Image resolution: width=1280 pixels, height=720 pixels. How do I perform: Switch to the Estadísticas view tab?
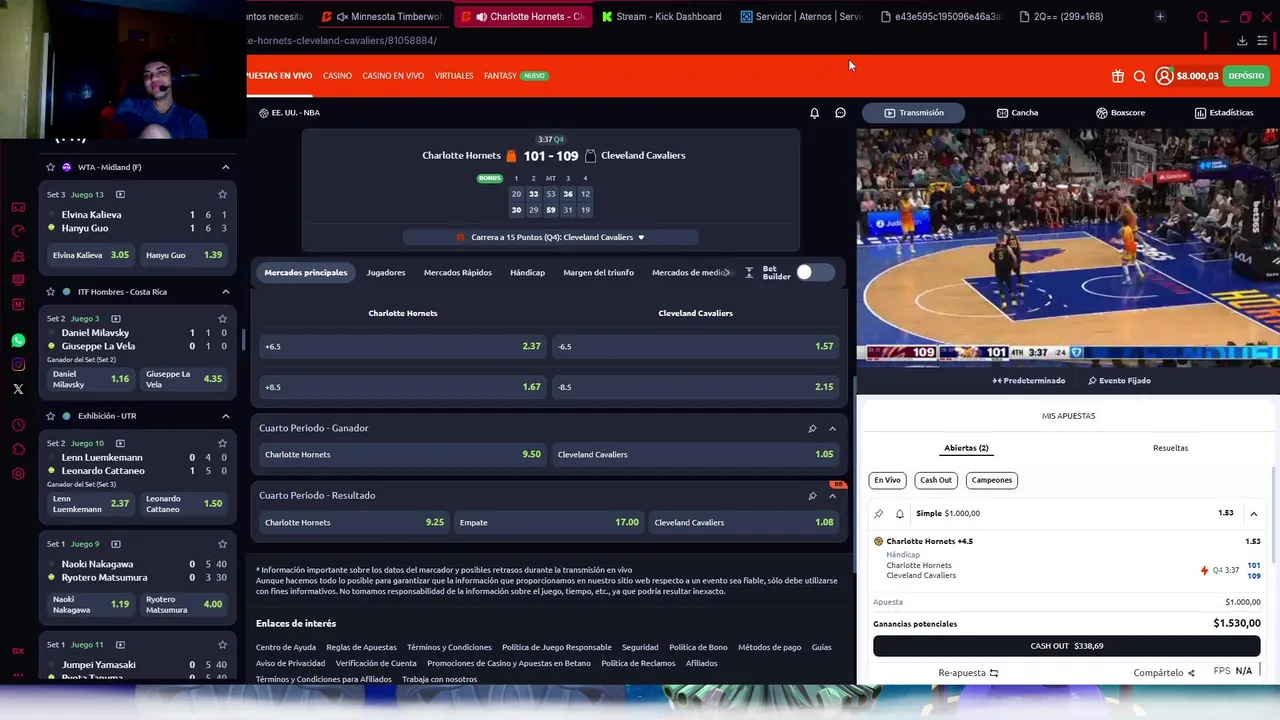point(1223,113)
